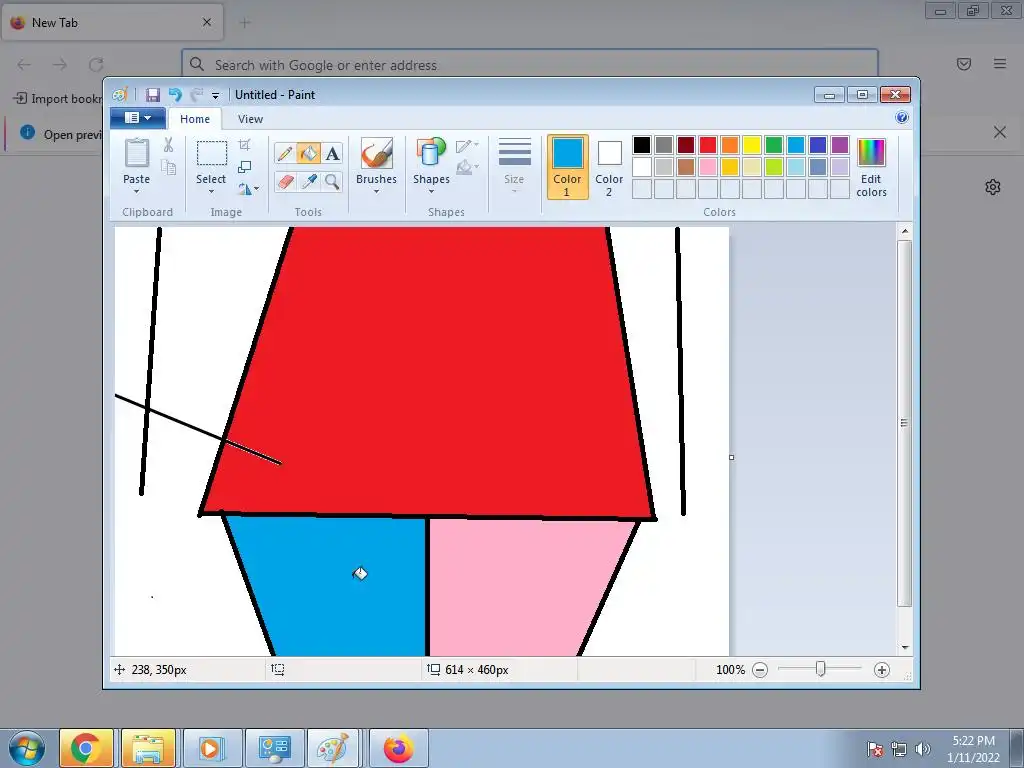Click Firefox reload button
The height and width of the screenshot is (768, 1024).
[x=96, y=65]
